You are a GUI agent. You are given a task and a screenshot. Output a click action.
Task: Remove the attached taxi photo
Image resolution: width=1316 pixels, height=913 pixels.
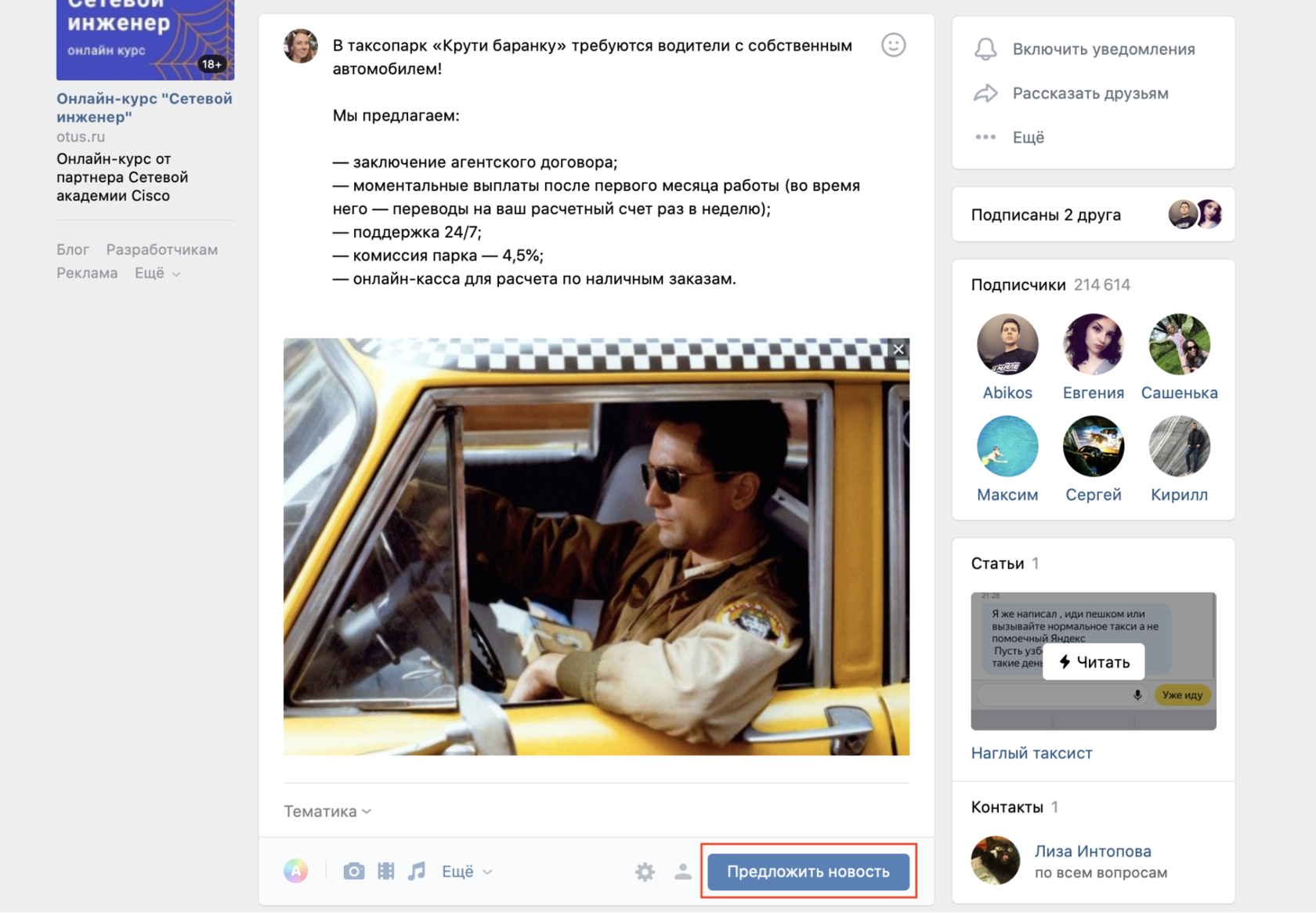point(898,350)
